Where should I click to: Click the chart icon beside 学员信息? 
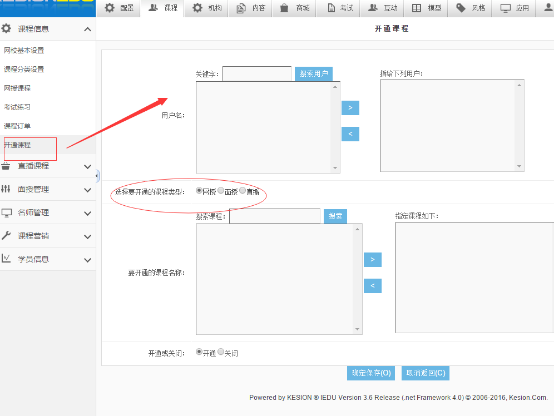tap(6, 259)
